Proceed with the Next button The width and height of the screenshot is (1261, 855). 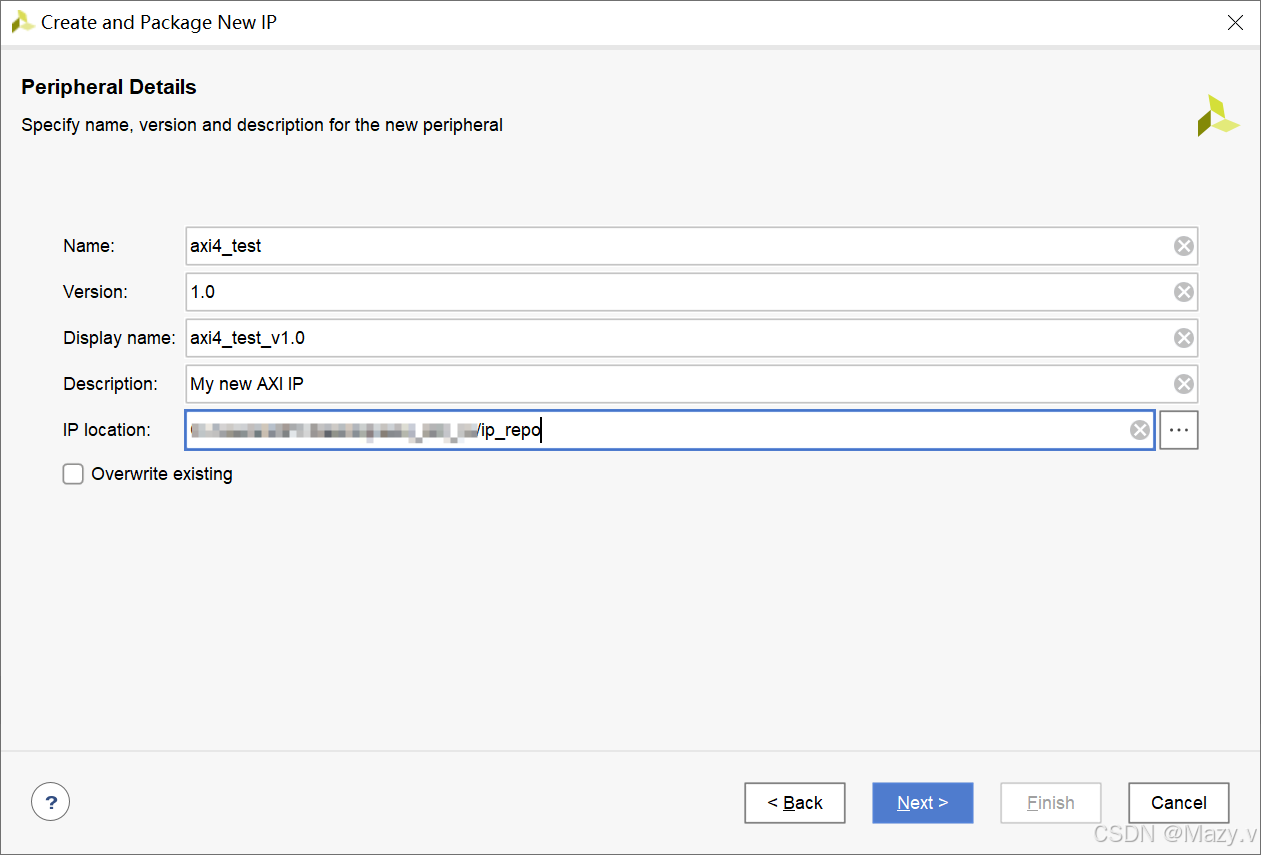[922, 802]
